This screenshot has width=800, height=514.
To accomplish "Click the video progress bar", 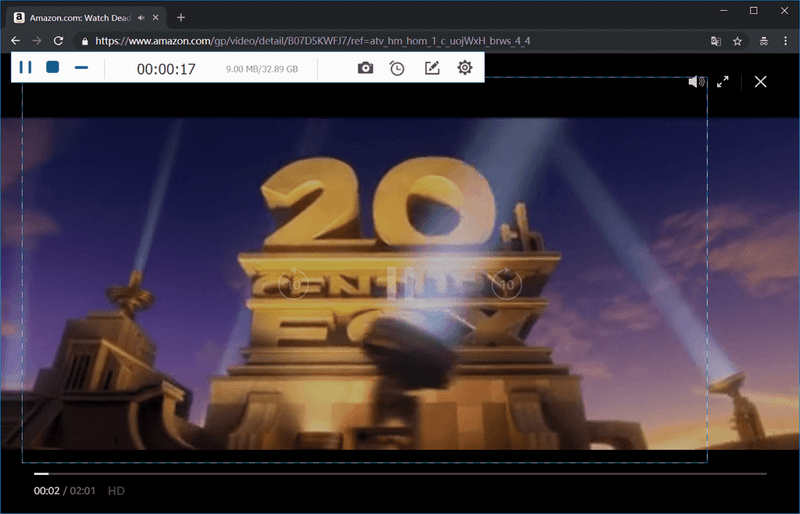I will click(x=400, y=473).
